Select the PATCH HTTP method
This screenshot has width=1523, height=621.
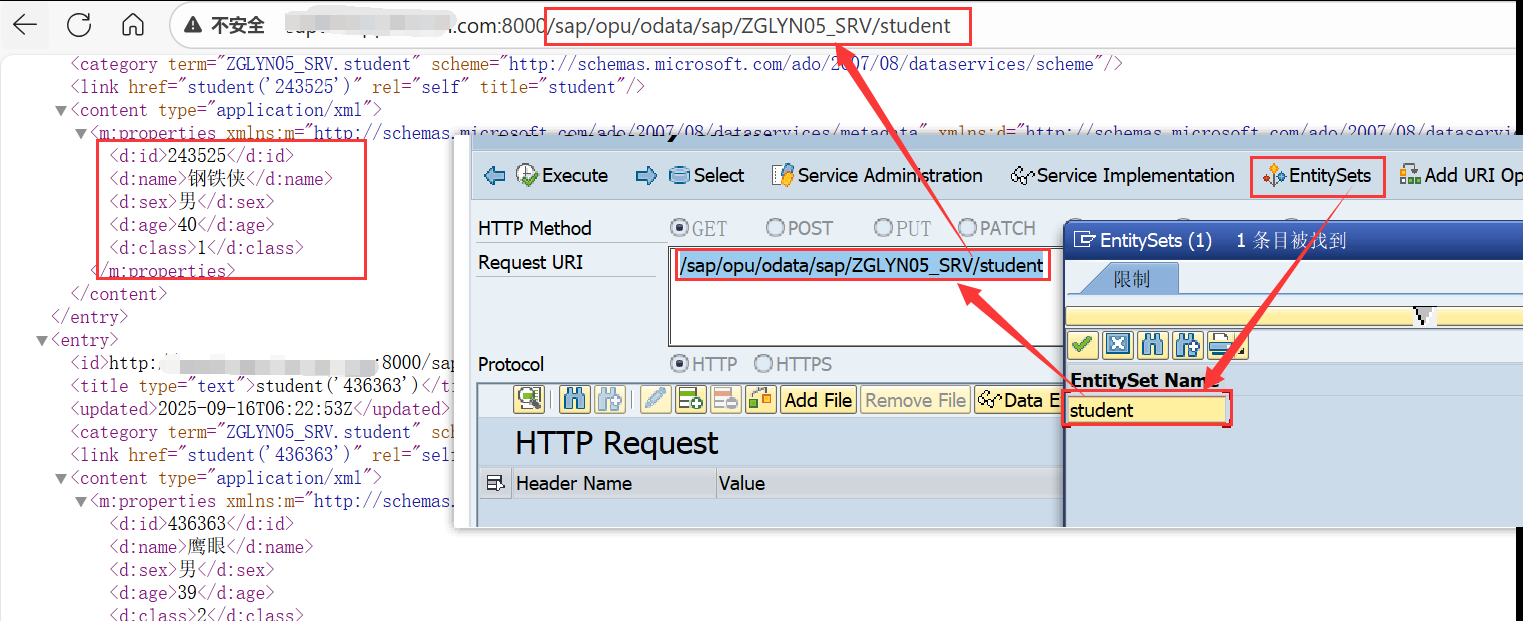tap(996, 229)
